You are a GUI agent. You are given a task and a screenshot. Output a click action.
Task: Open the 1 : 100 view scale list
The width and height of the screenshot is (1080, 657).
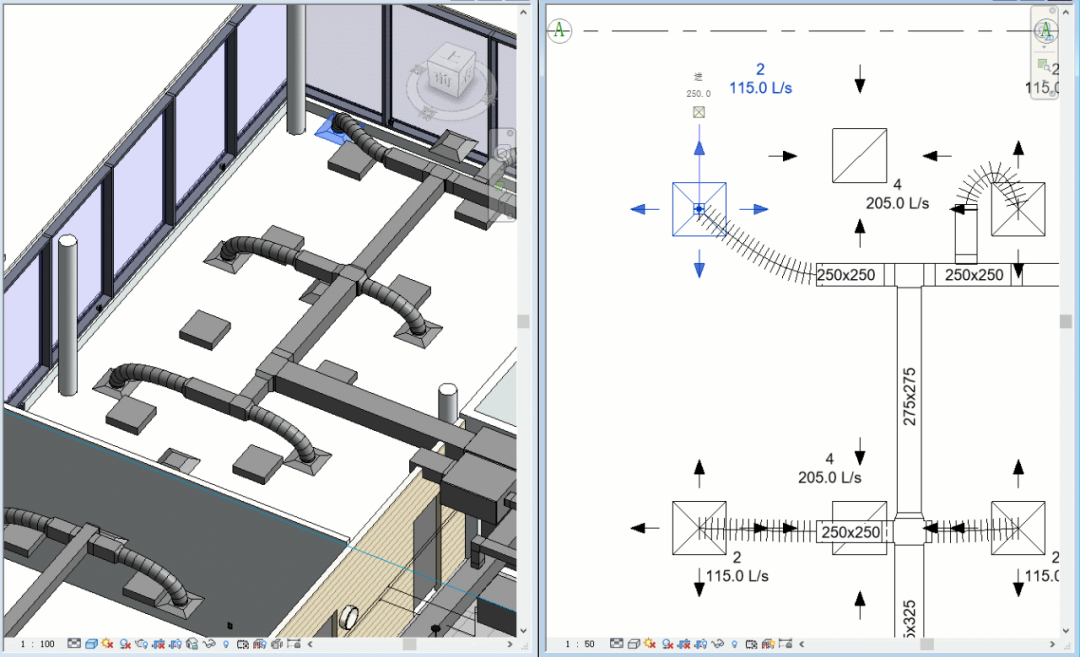38,645
